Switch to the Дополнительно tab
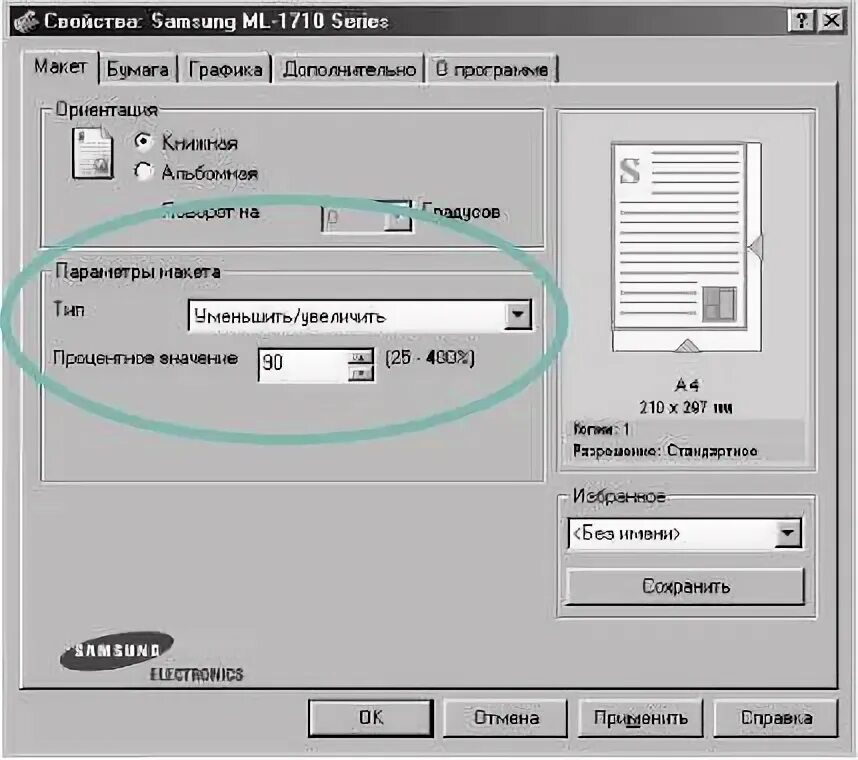 [x=349, y=69]
